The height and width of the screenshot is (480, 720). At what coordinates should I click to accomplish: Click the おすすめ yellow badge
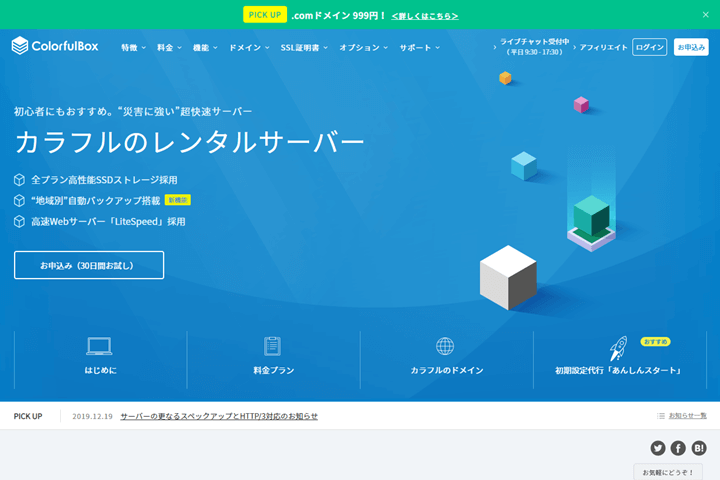(655, 342)
